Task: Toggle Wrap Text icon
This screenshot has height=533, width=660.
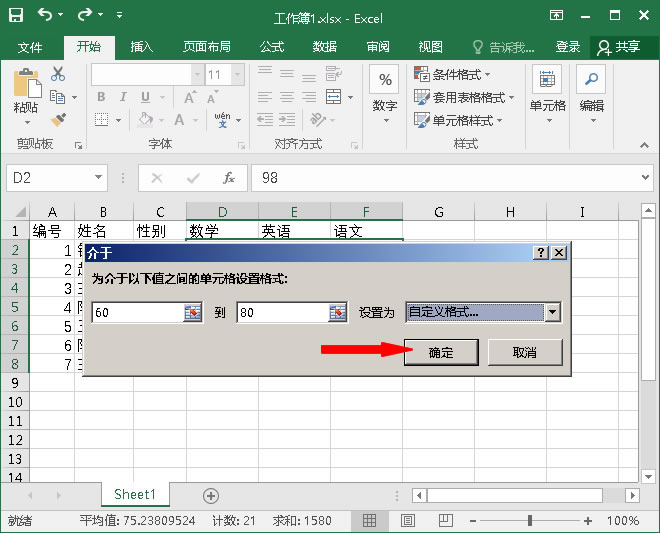Action: click(x=333, y=74)
